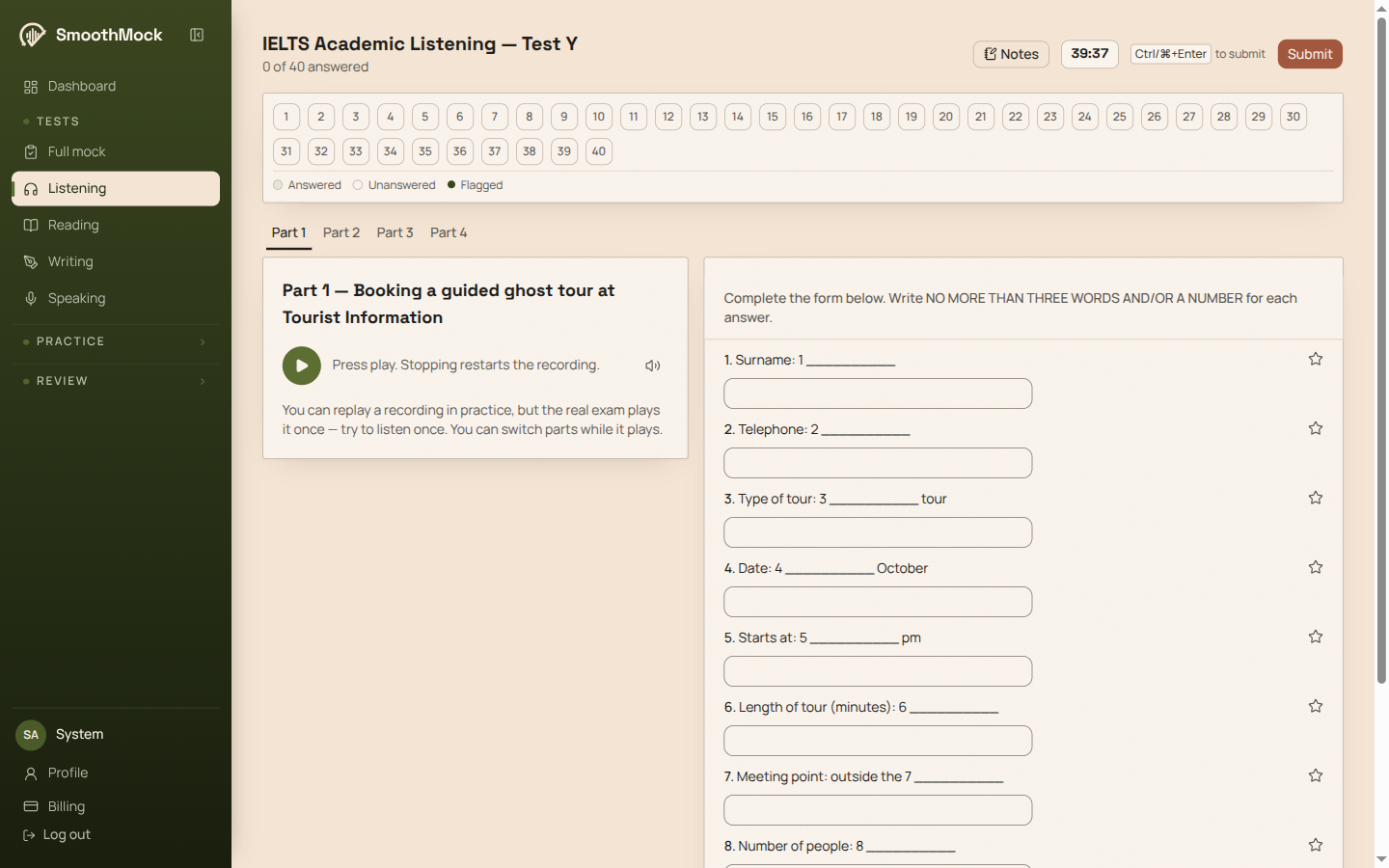Select Listening in the sidebar
1389x868 pixels.
click(116, 189)
